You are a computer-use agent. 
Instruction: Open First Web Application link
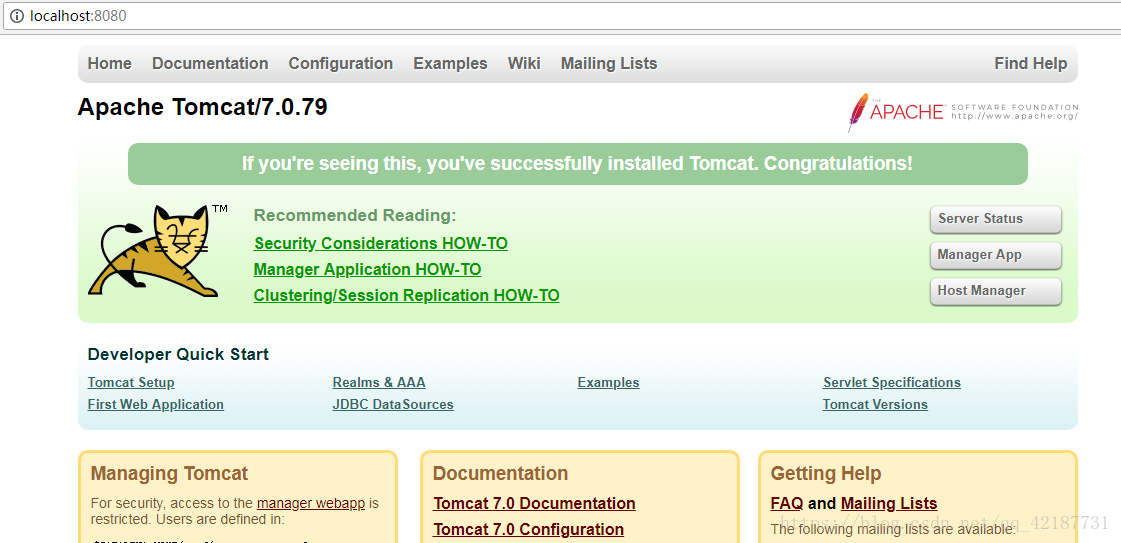156,404
